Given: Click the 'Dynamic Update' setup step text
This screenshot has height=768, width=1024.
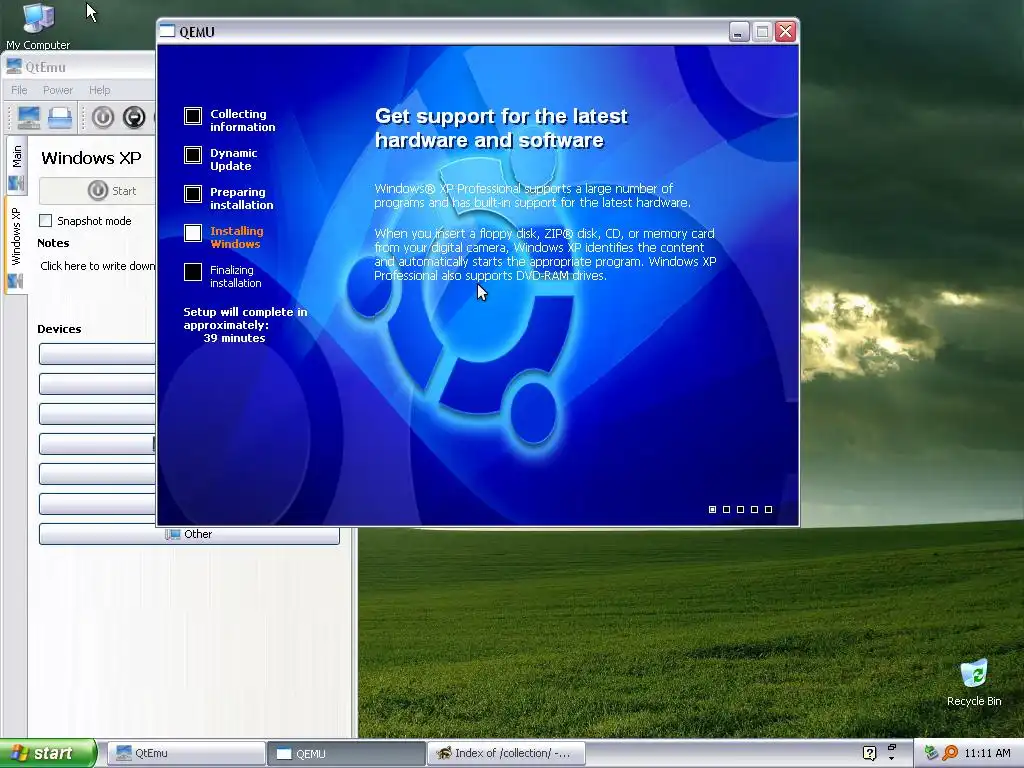Looking at the screenshot, I should (x=233, y=159).
